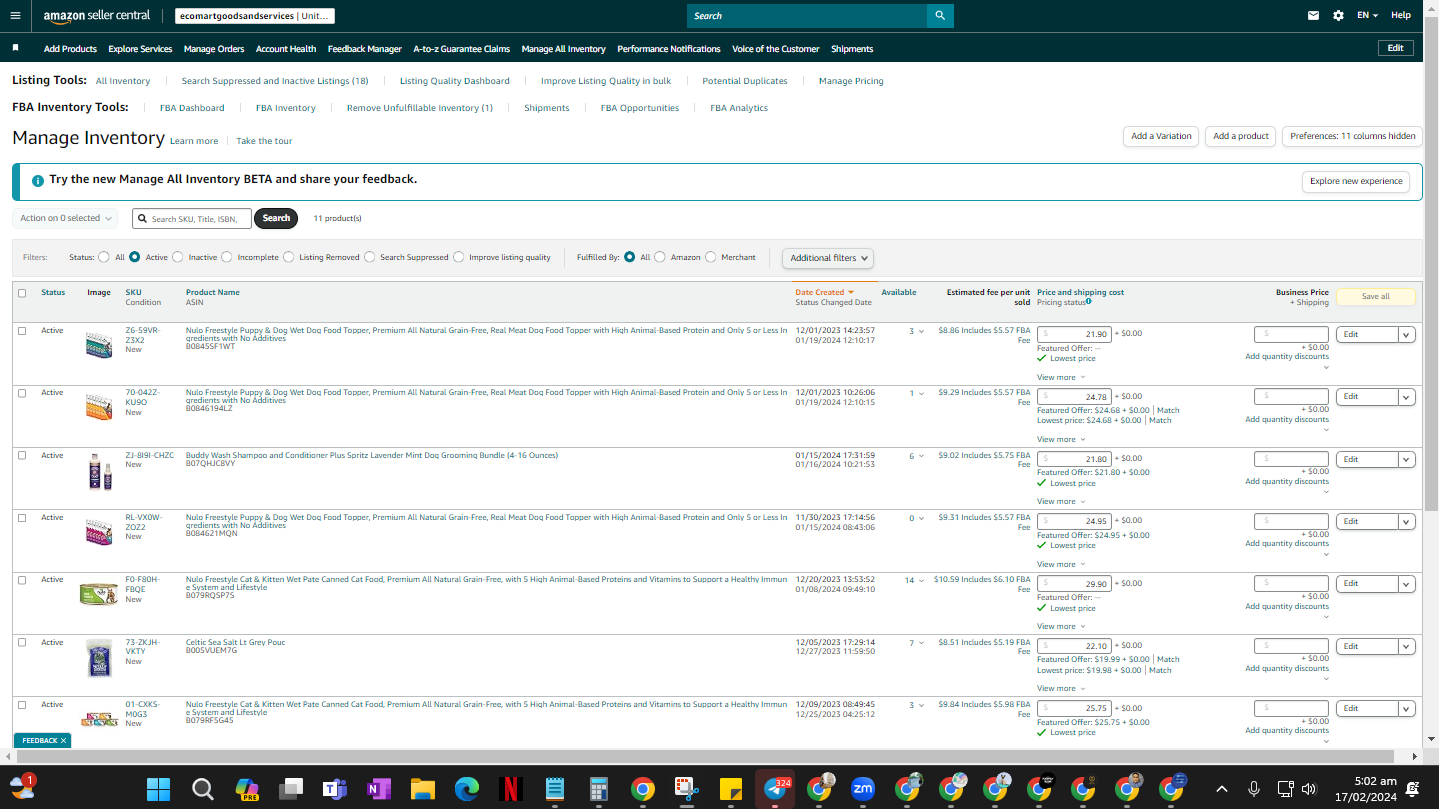1439x809 pixels.
Task: Open Preferences: 11 columns hidden
Action: 1352,136
